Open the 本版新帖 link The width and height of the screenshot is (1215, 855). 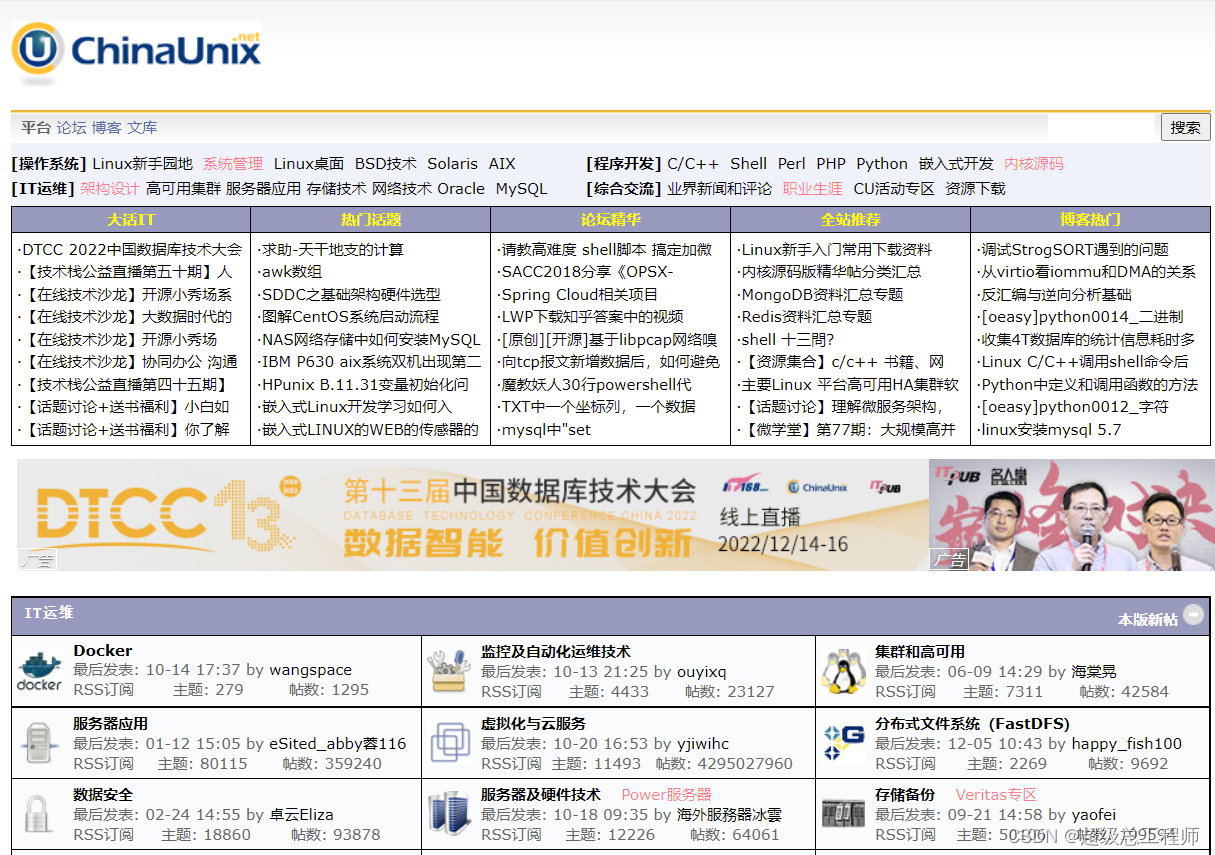(1147, 620)
